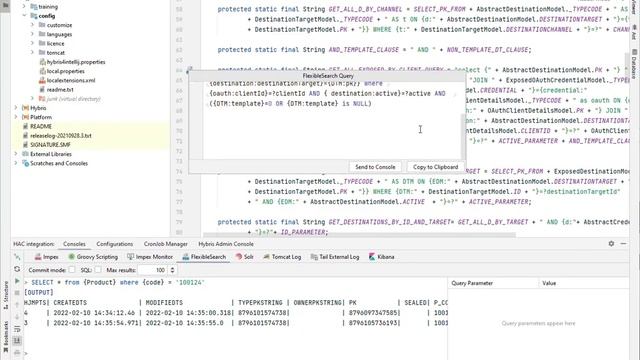
Task: Expand the customize folder
Action: [33, 25]
